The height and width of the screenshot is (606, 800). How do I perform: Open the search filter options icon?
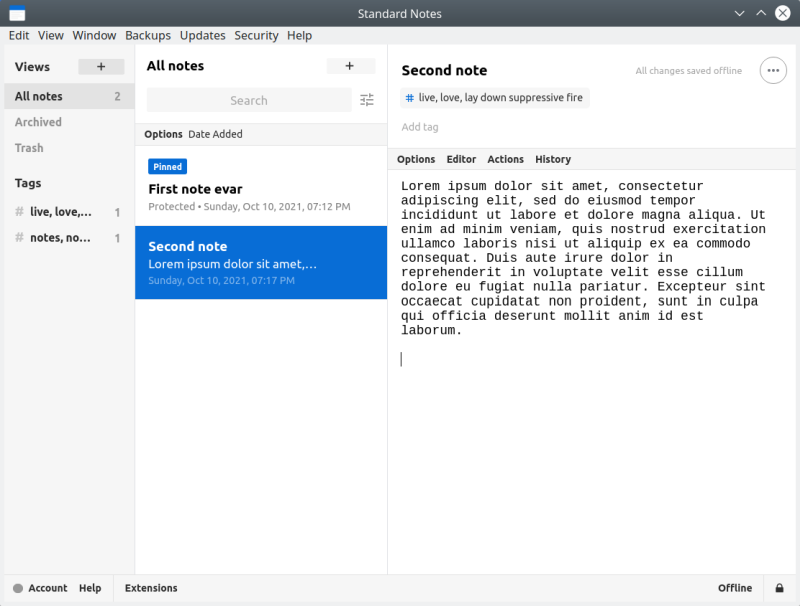click(x=366, y=100)
